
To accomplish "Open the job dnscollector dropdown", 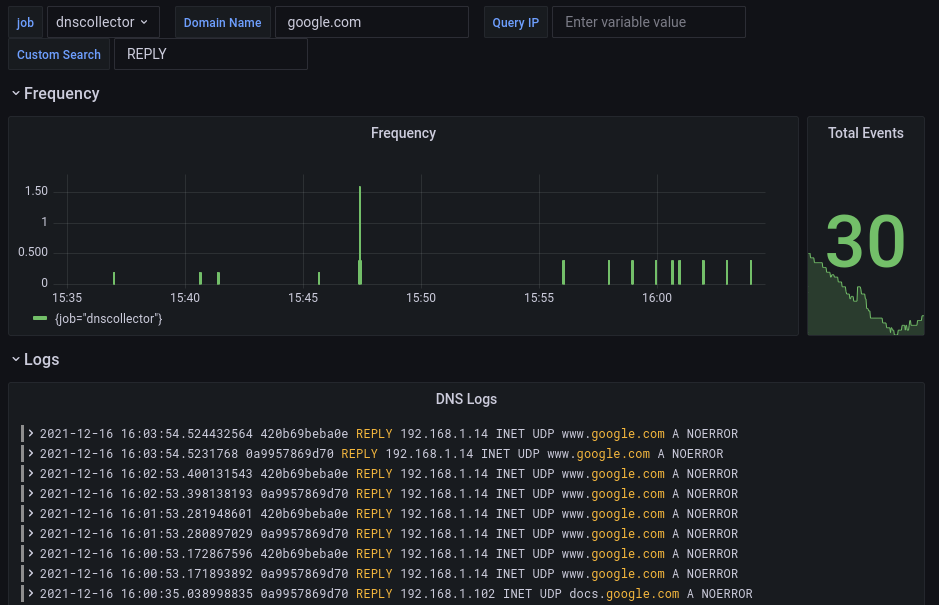I will click(x=103, y=22).
